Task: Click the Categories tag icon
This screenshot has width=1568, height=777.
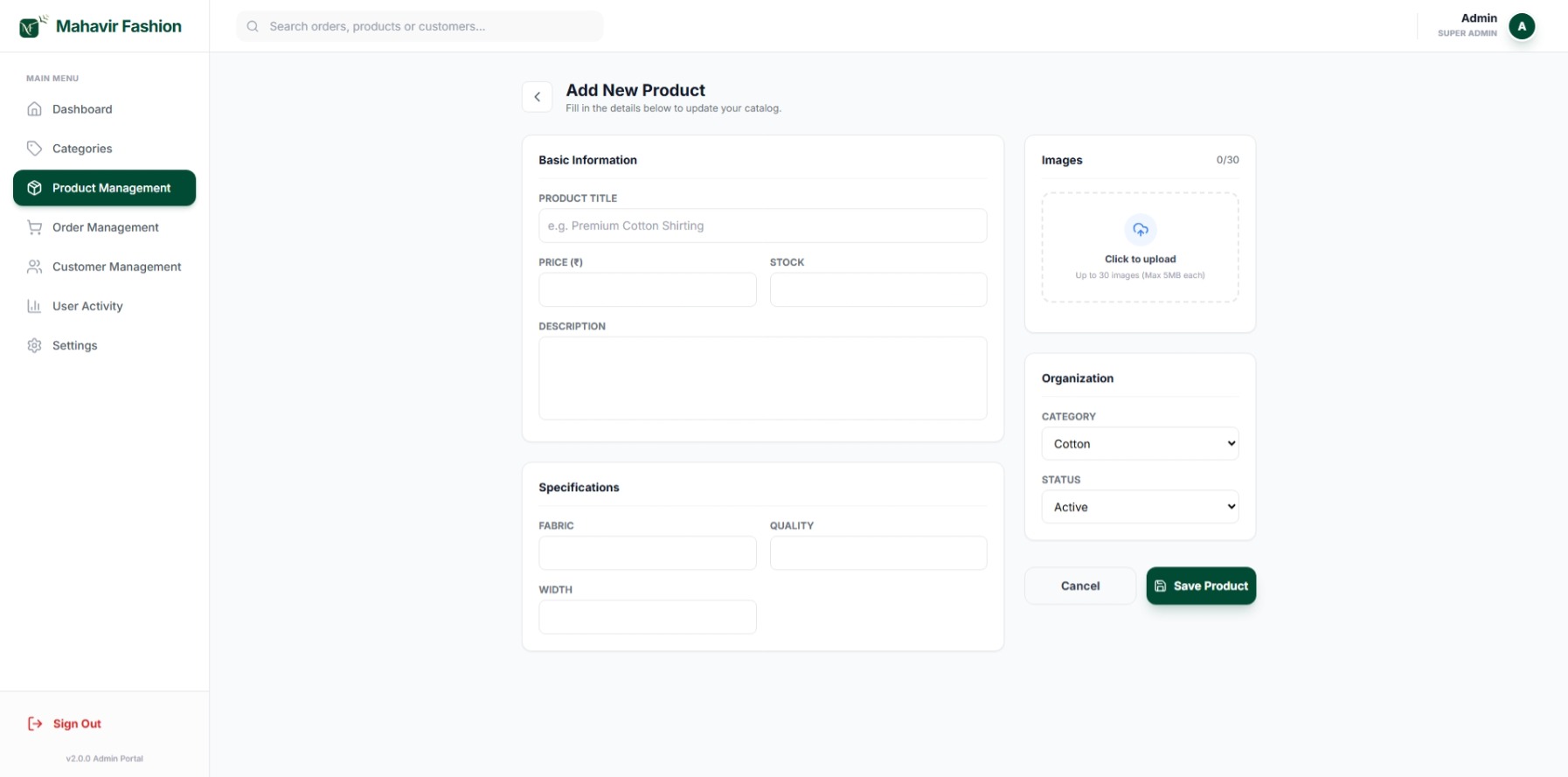Action: tap(34, 149)
